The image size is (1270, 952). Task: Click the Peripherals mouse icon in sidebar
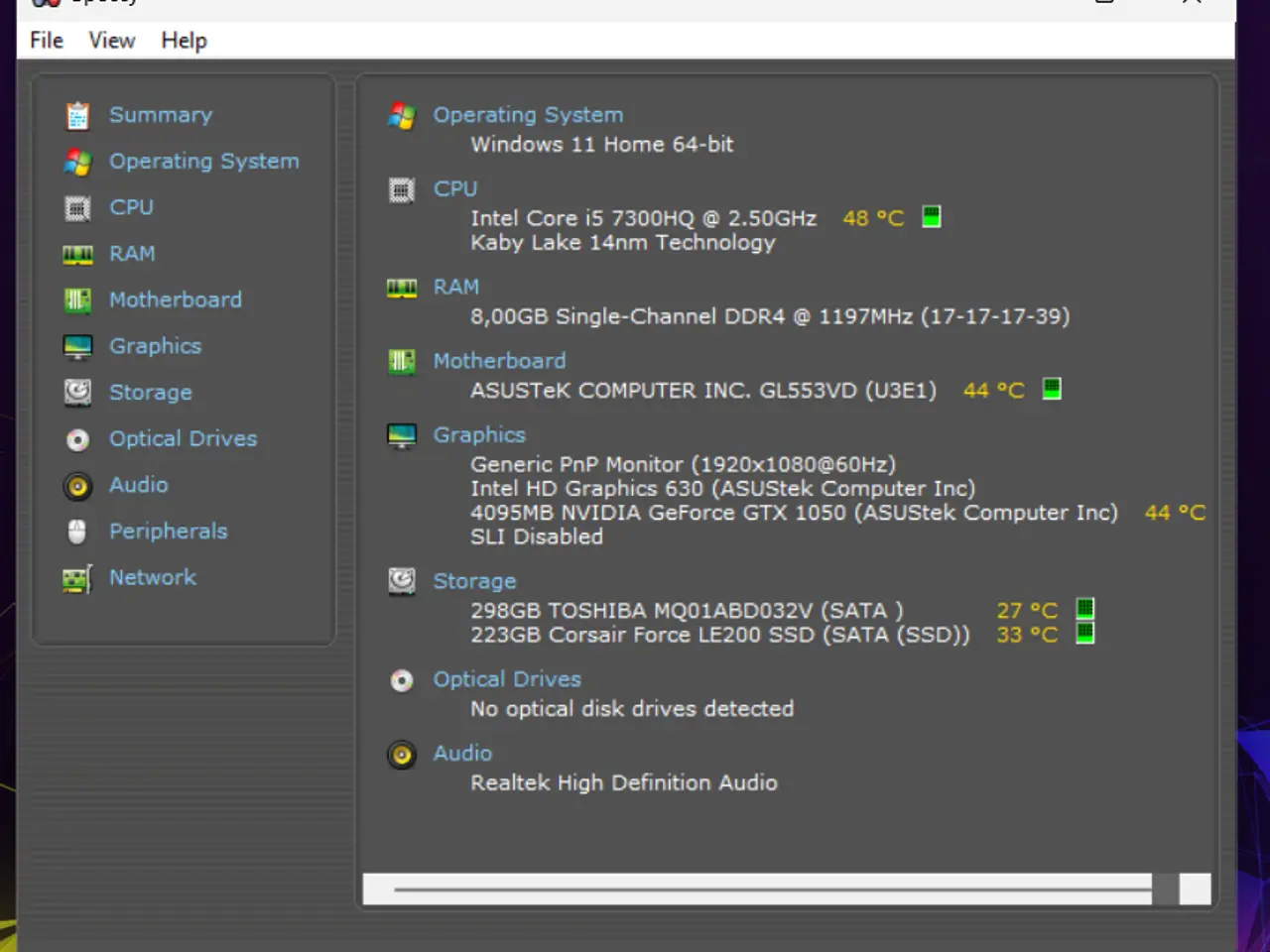click(x=77, y=532)
